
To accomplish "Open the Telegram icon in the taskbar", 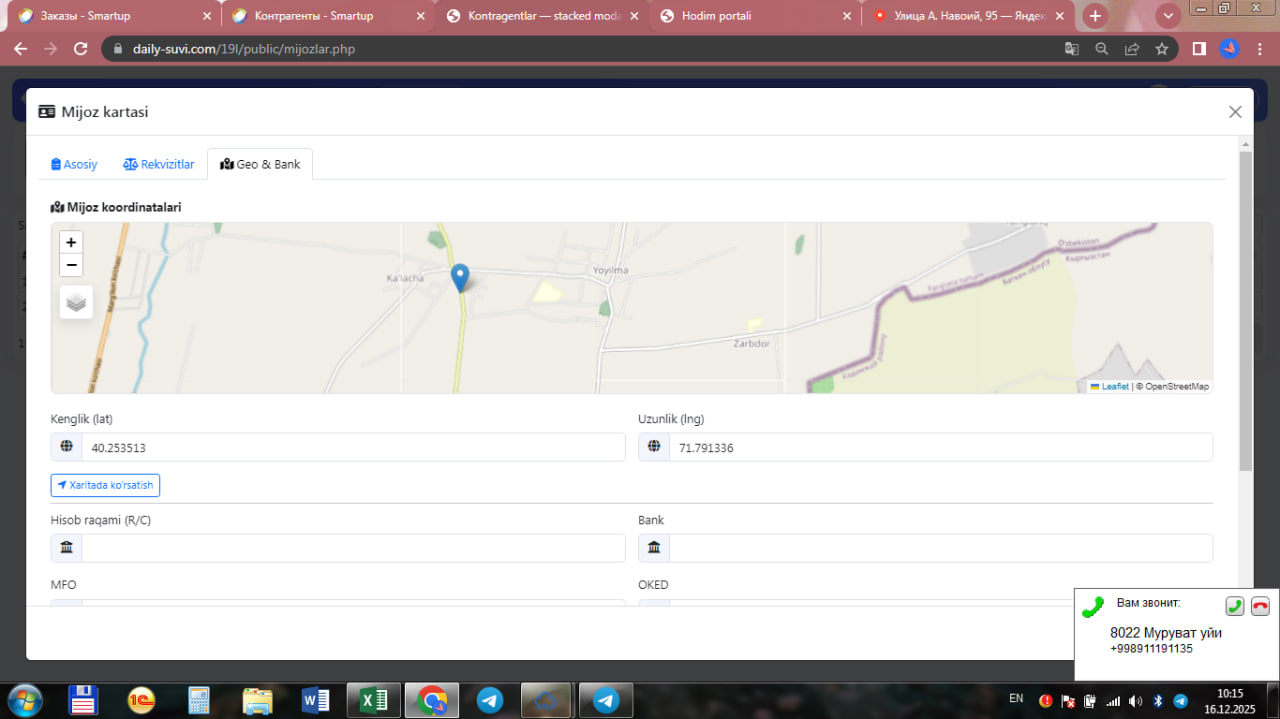I will pyautogui.click(x=490, y=700).
